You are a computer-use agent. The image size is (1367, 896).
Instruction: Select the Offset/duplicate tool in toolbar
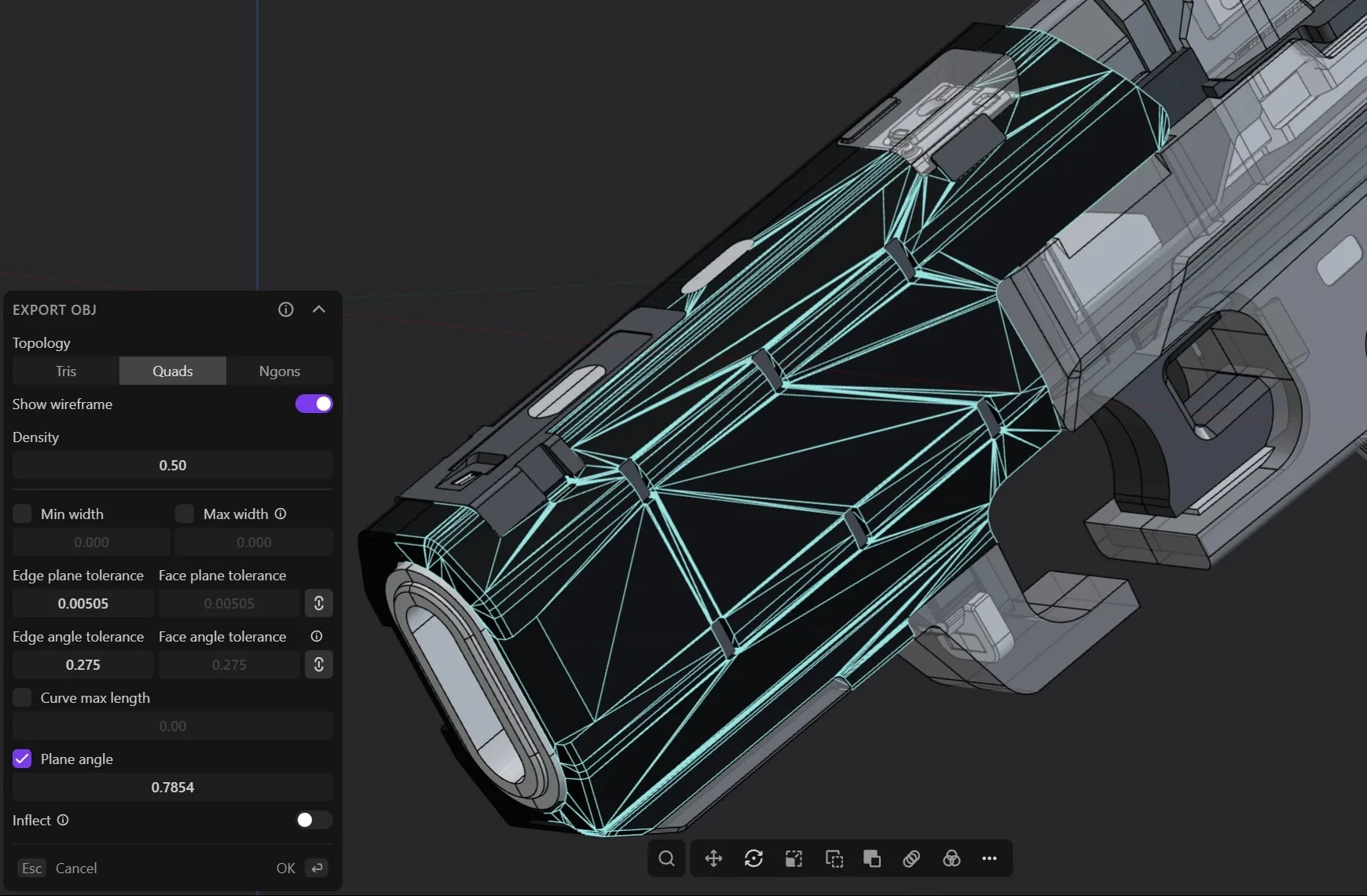click(x=834, y=858)
